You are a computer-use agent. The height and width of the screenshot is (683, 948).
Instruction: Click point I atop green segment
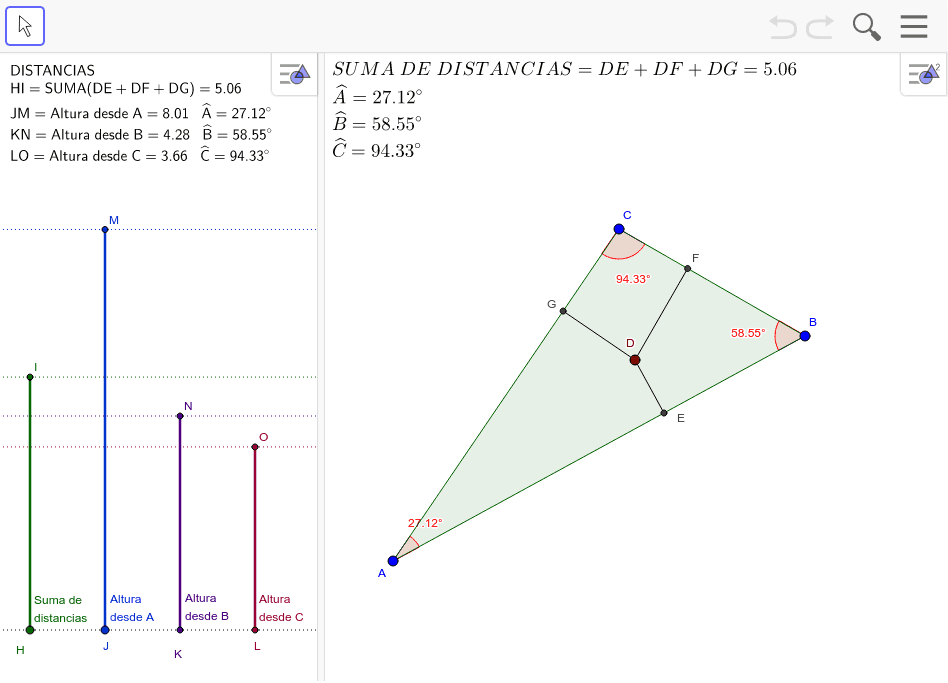point(30,377)
